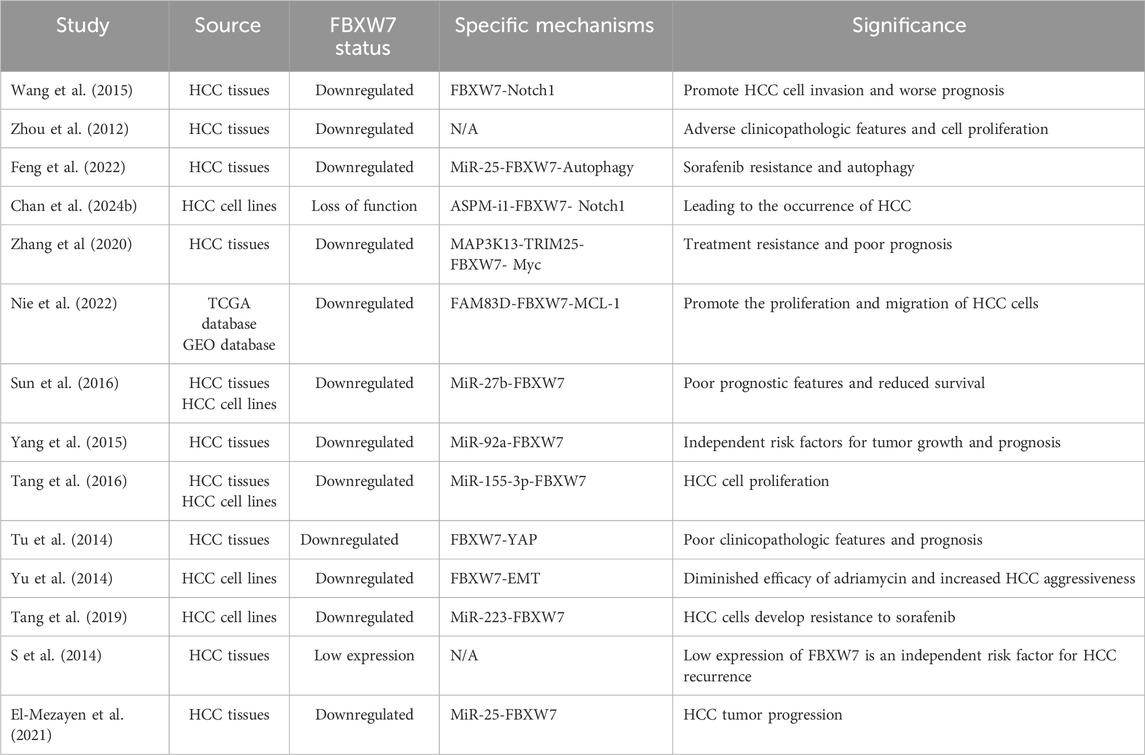Click 'HCC cell lines' in Chan et al. row

click(x=229, y=206)
